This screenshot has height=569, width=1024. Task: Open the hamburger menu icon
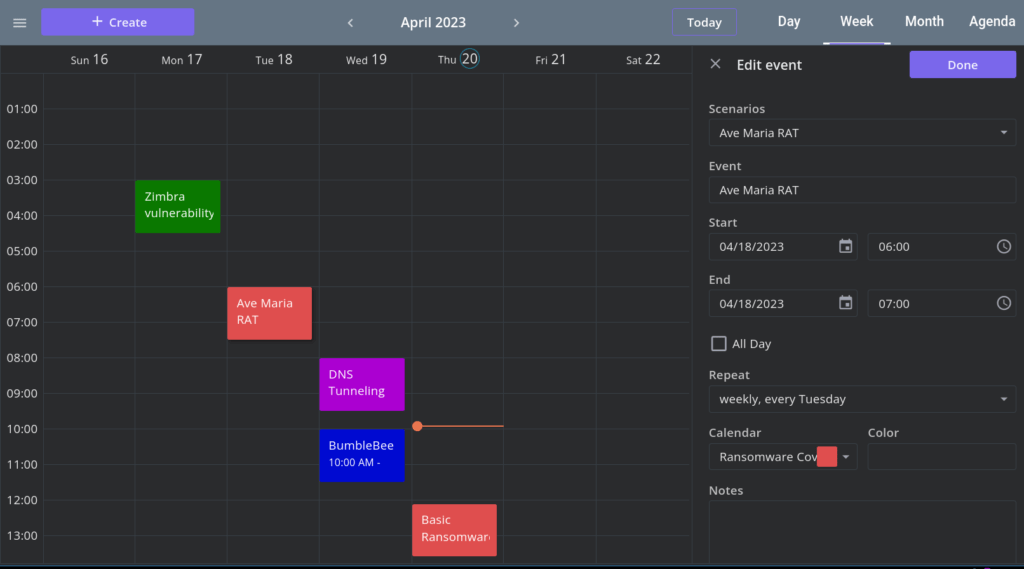click(20, 23)
